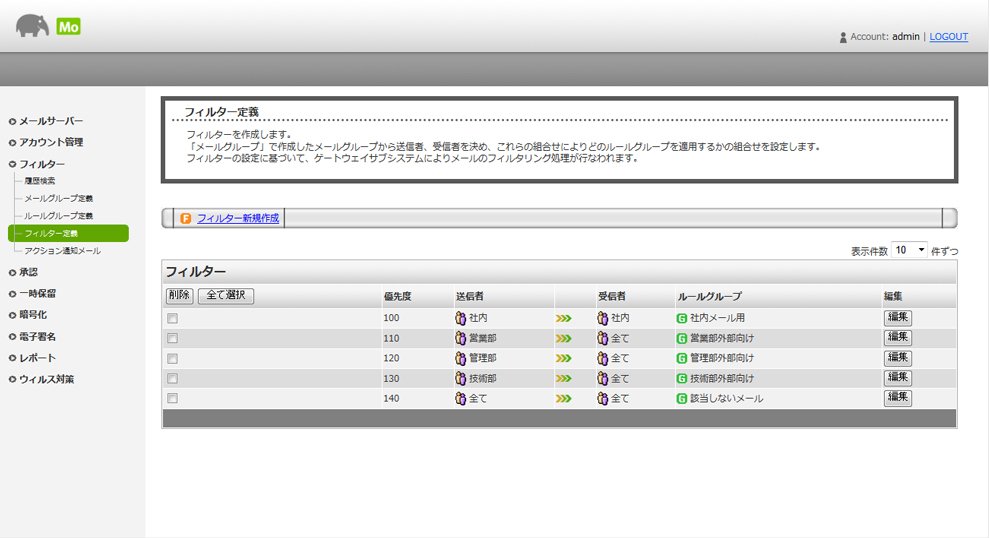Click recipient group icon in priority 100 row
Image resolution: width=990 pixels, height=538 pixels.
tap(602, 318)
